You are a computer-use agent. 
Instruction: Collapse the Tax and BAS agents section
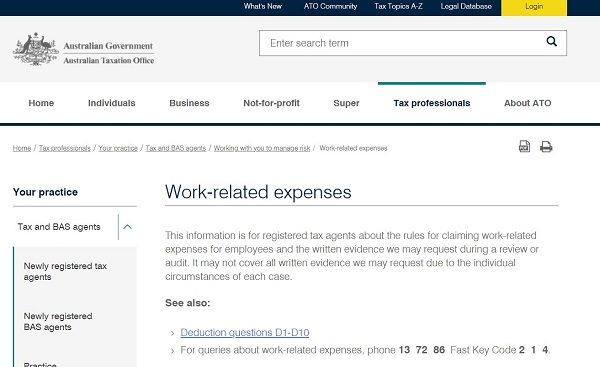point(127,227)
